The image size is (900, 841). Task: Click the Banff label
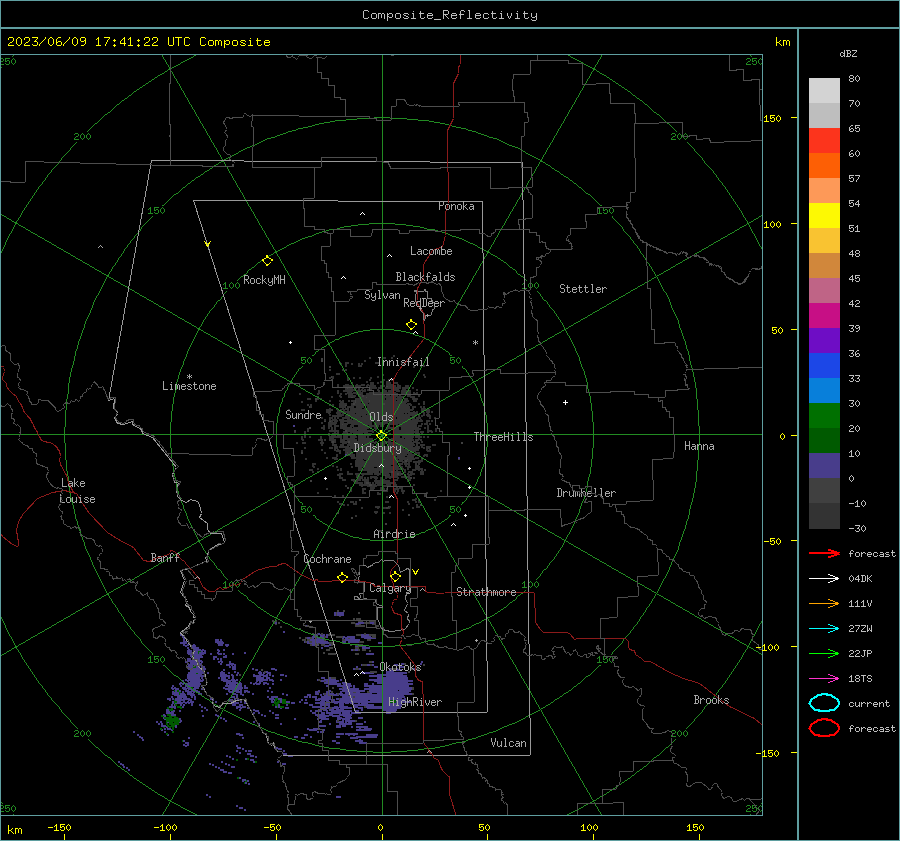click(x=165, y=558)
